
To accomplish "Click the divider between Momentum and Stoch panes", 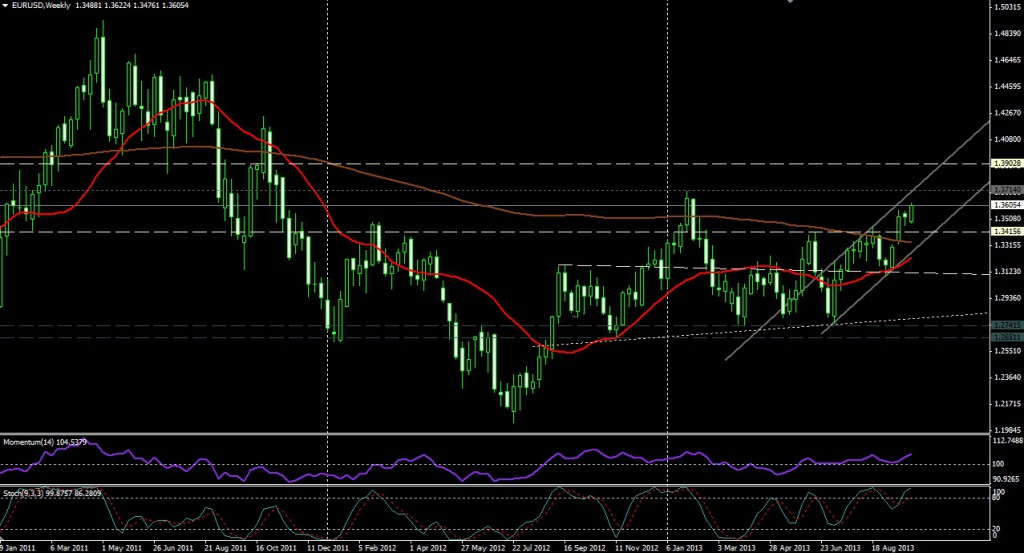I will [490, 485].
